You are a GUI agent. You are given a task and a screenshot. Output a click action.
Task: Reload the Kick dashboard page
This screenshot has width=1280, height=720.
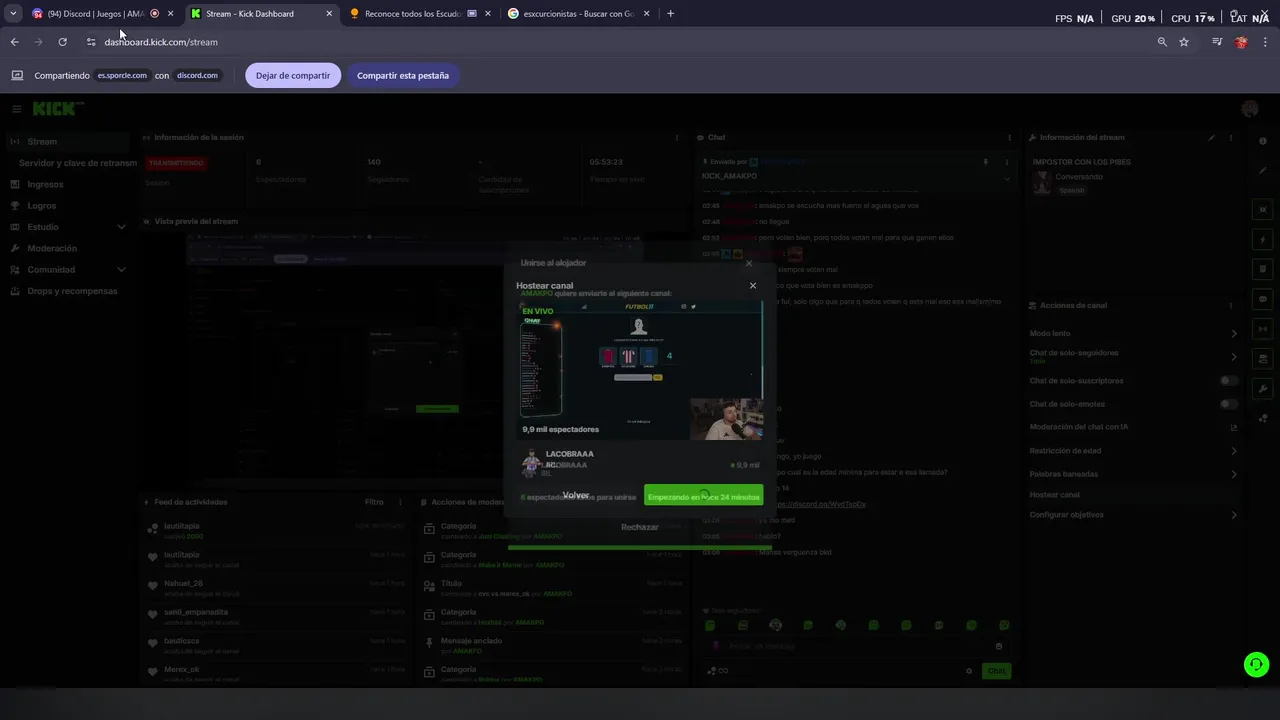click(62, 42)
